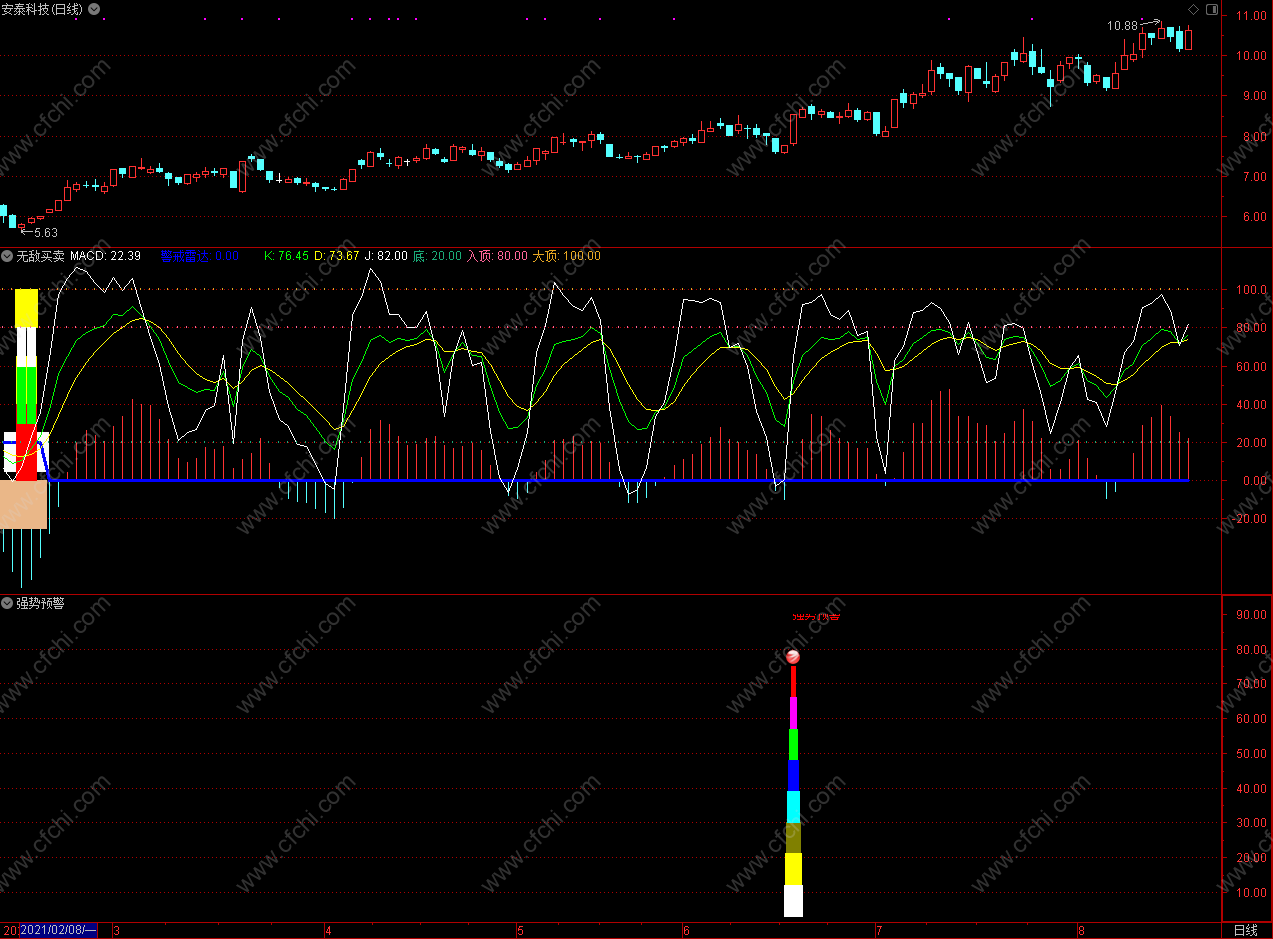
Task: Click the 无敌买卖 indicator name
Action: click(x=40, y=256)
